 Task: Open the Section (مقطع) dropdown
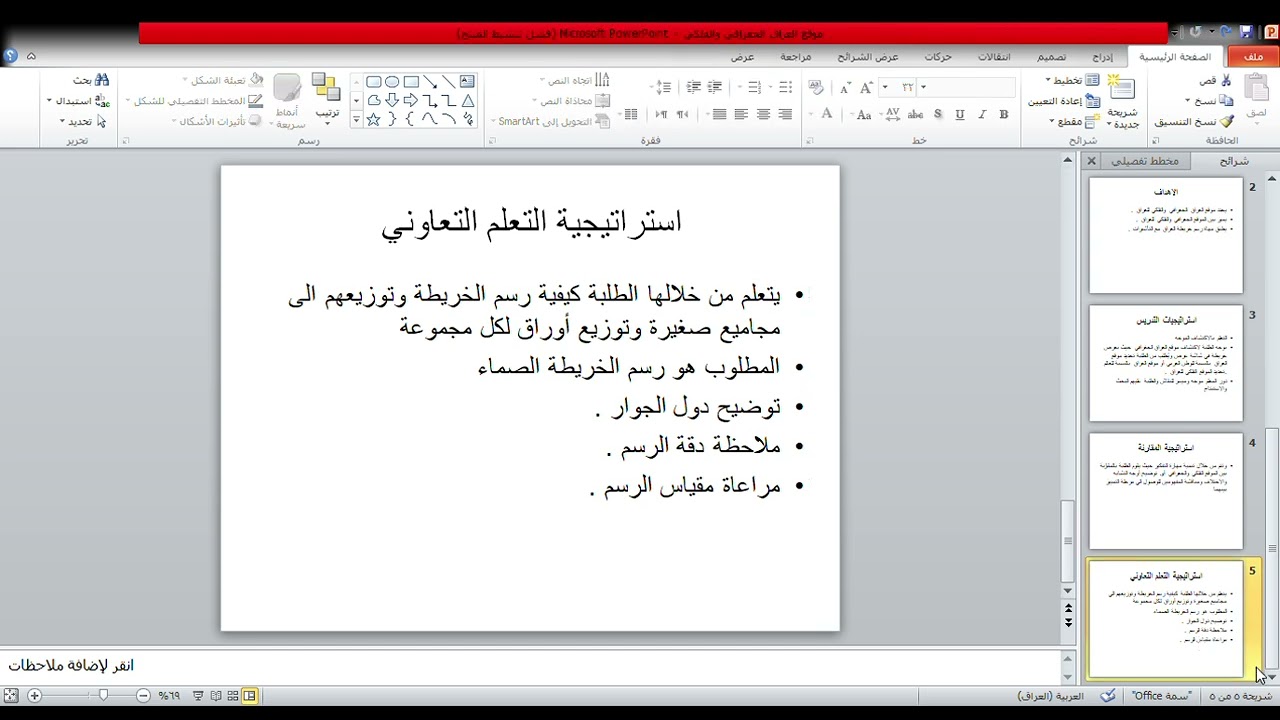1073,121
